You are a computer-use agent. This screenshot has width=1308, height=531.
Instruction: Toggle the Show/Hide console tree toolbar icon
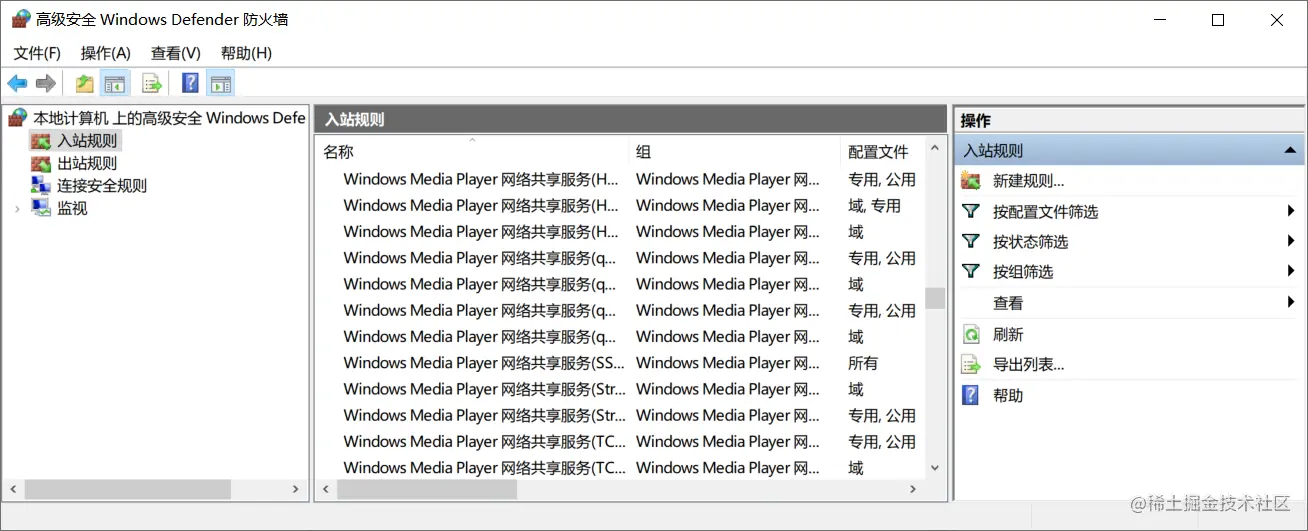click(115, 83)
